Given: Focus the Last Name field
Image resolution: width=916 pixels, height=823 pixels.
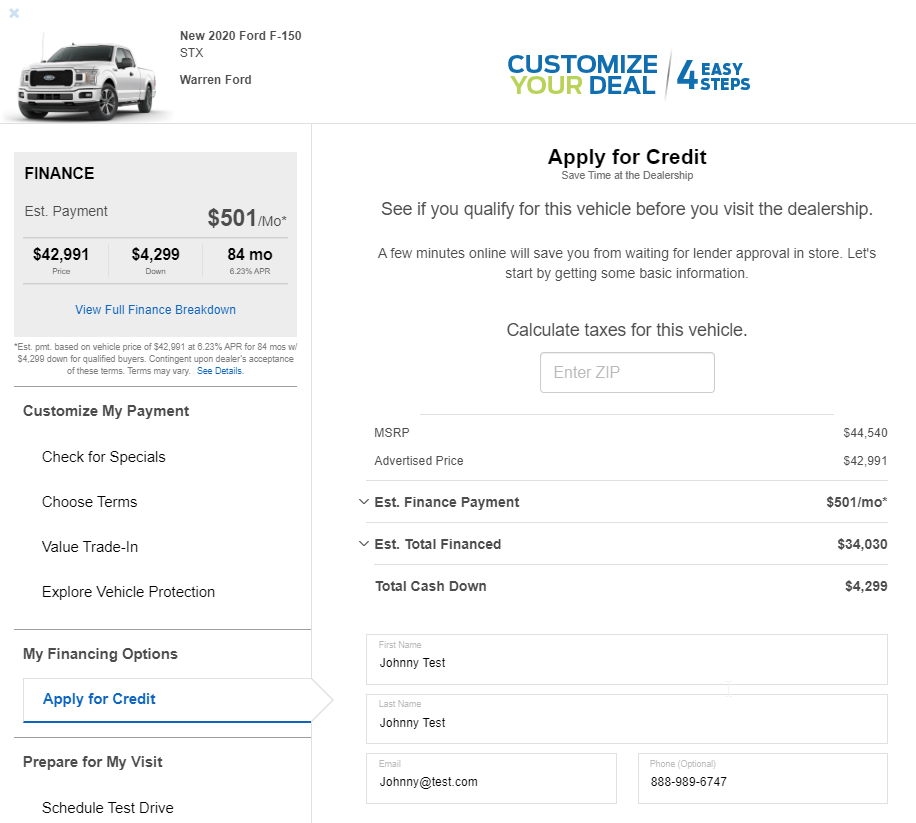Looking at the screenshot, I should (627, 719).
